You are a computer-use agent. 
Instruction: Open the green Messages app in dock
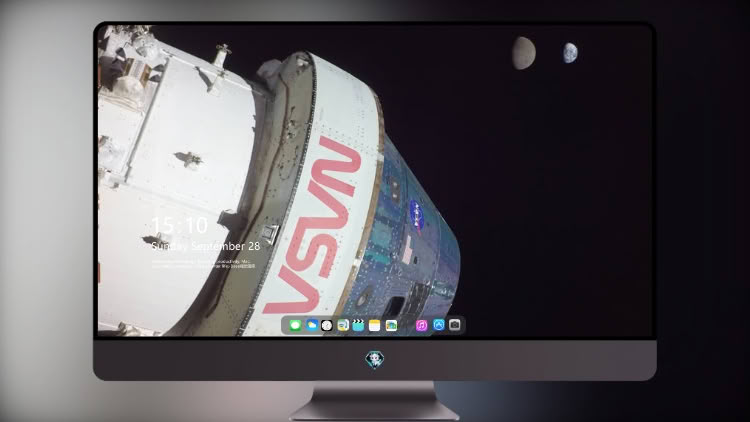tap(295, 325)
